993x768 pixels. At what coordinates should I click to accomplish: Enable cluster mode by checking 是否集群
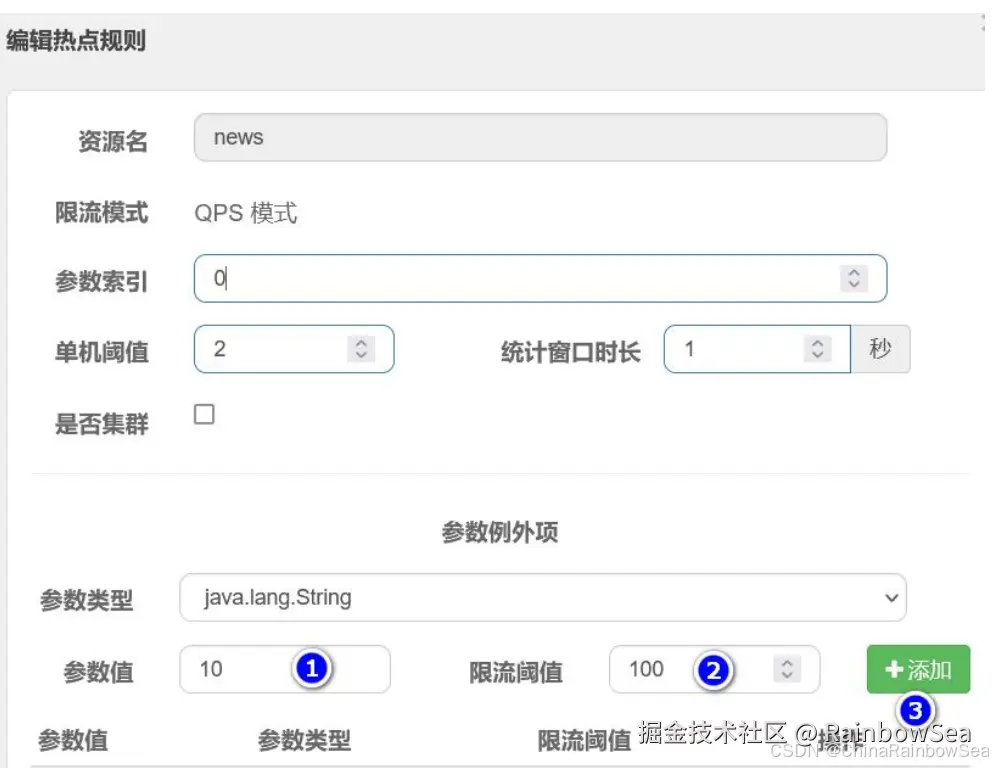click(204, 413)
